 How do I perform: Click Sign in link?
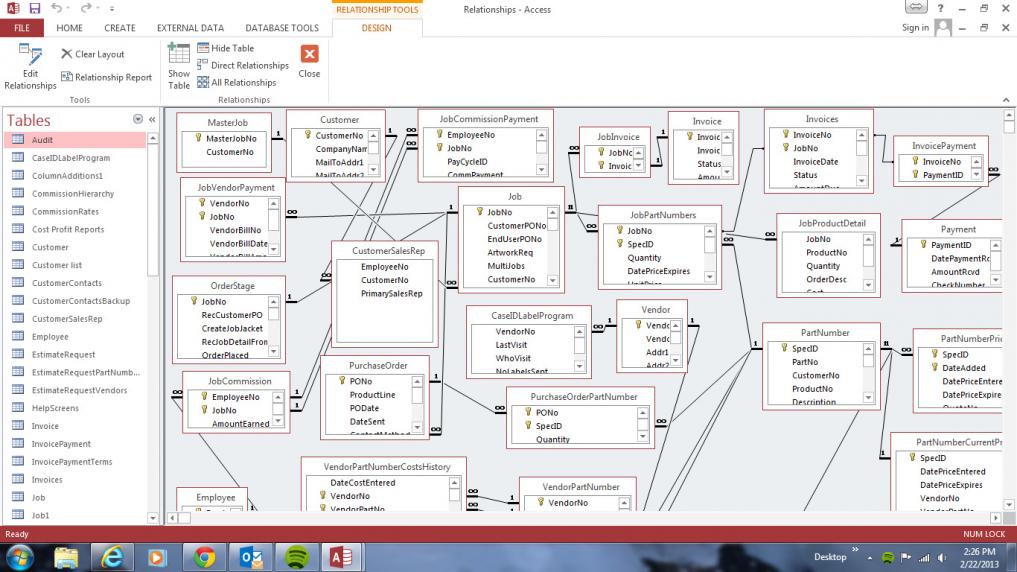915,28
